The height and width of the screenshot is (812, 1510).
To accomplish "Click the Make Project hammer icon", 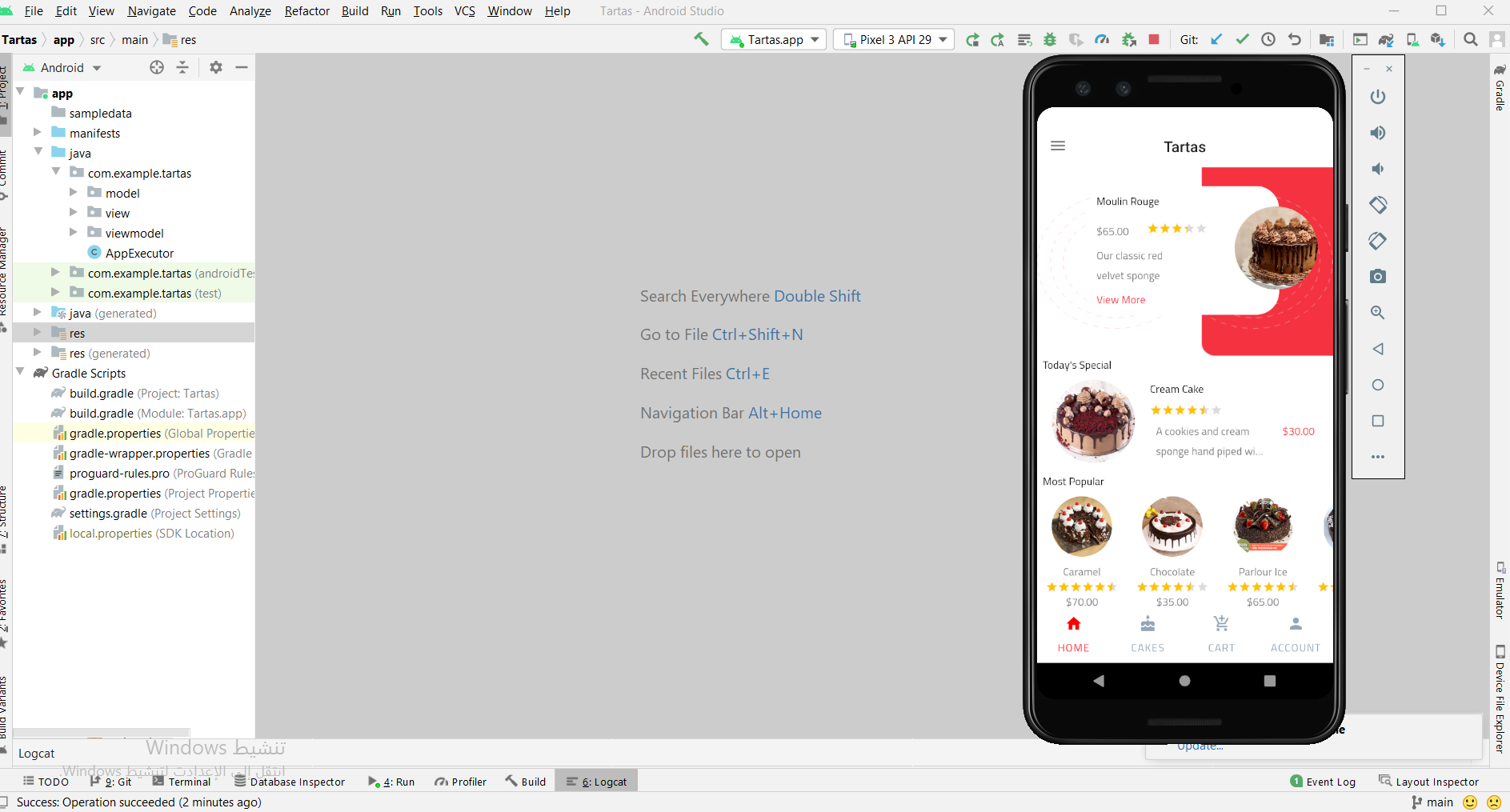I will pos(701,39).
